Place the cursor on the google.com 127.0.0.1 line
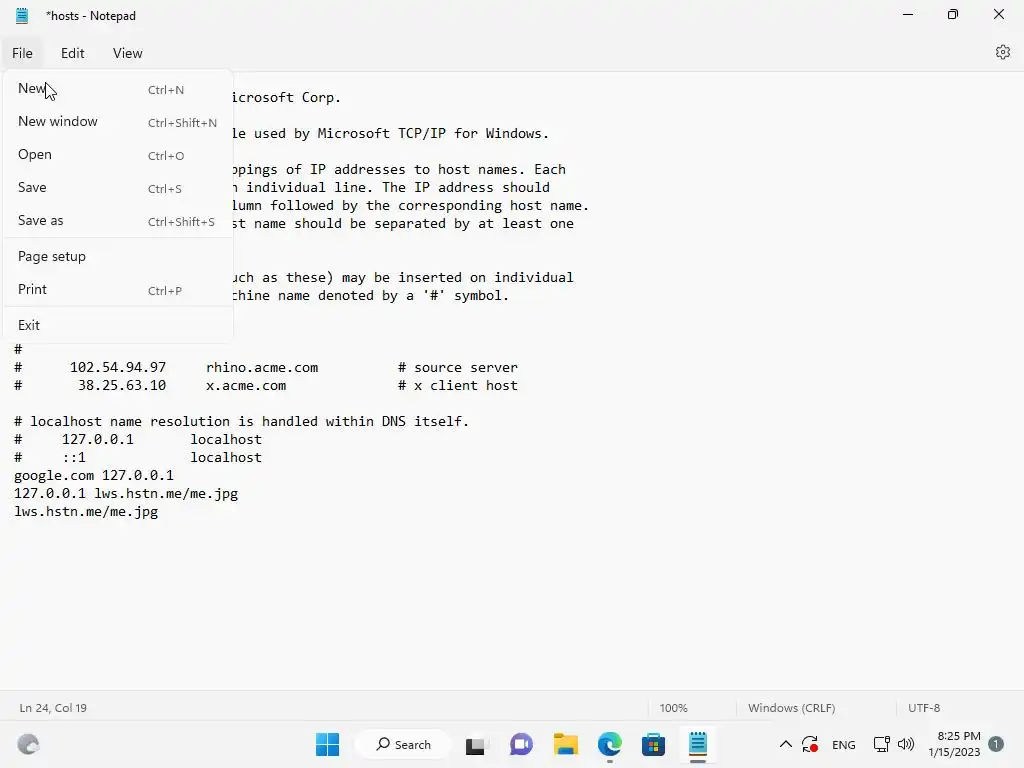Image resolution: width=1024 pixels, height=768 pixels. tap(94, 475)
